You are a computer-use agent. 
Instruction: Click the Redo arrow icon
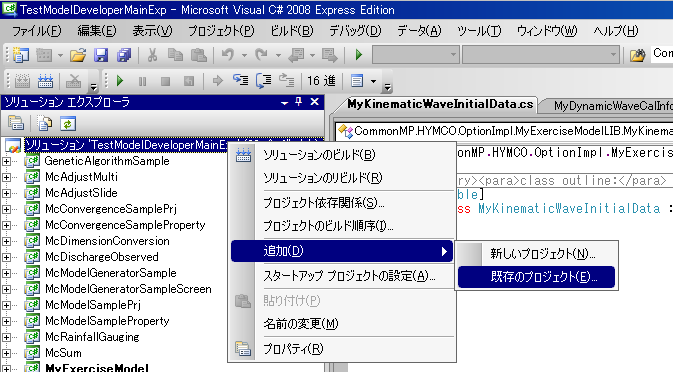261,55
